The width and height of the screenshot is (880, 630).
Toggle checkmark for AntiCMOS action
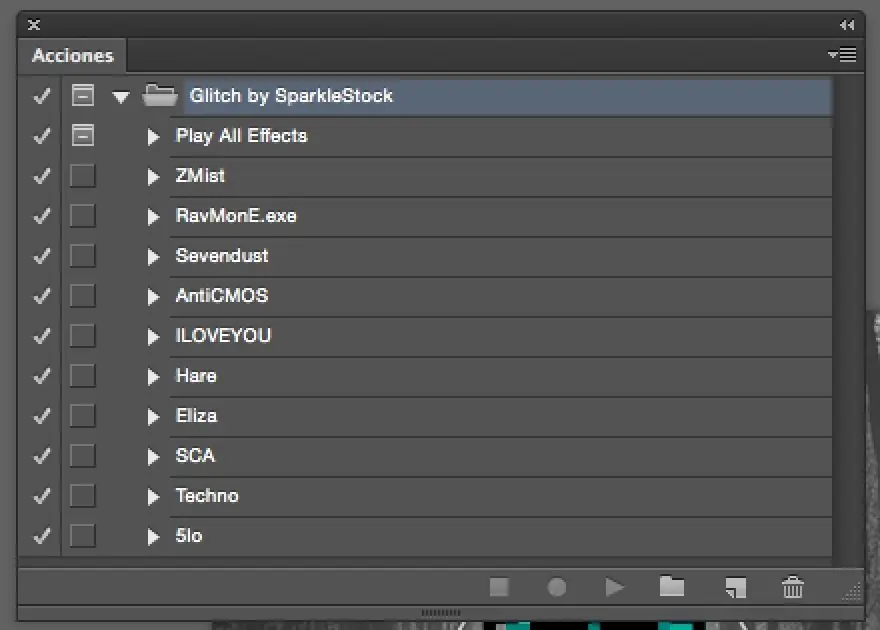coord(42,296)
